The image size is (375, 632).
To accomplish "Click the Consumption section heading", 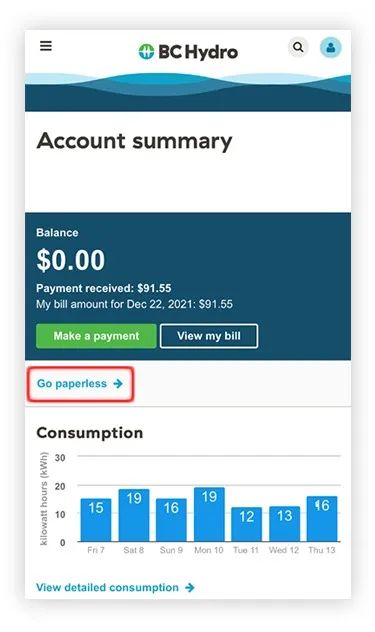I will pos(90,433).
